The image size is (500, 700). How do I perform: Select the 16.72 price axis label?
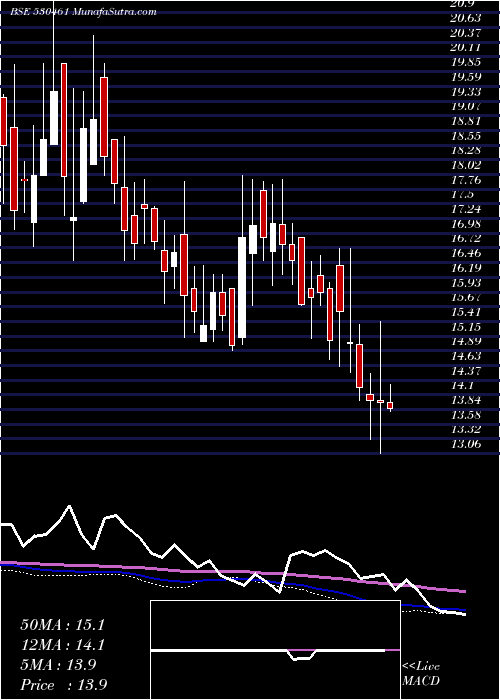pos(466,239)
